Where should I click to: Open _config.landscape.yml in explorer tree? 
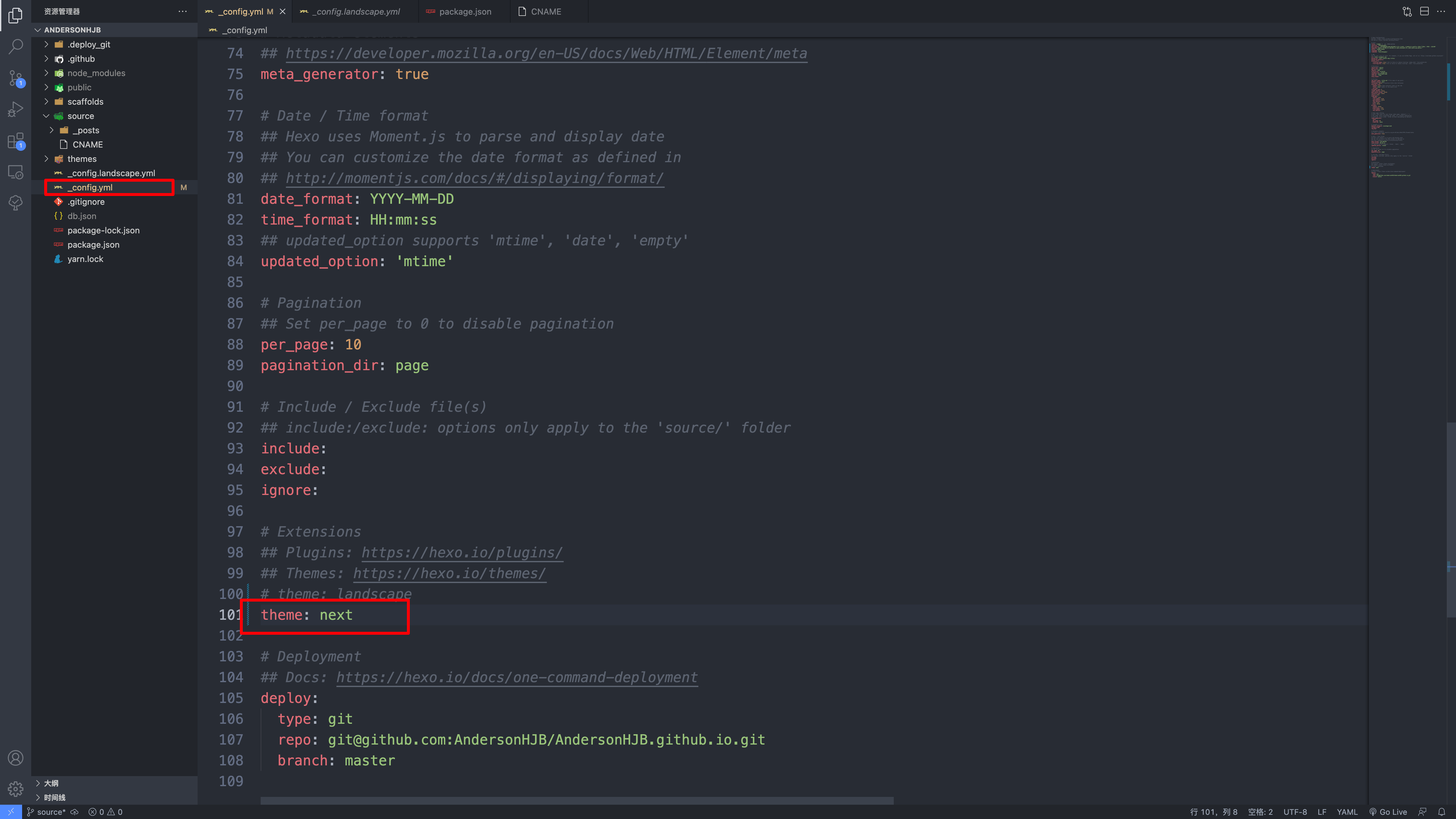[114, 173]
